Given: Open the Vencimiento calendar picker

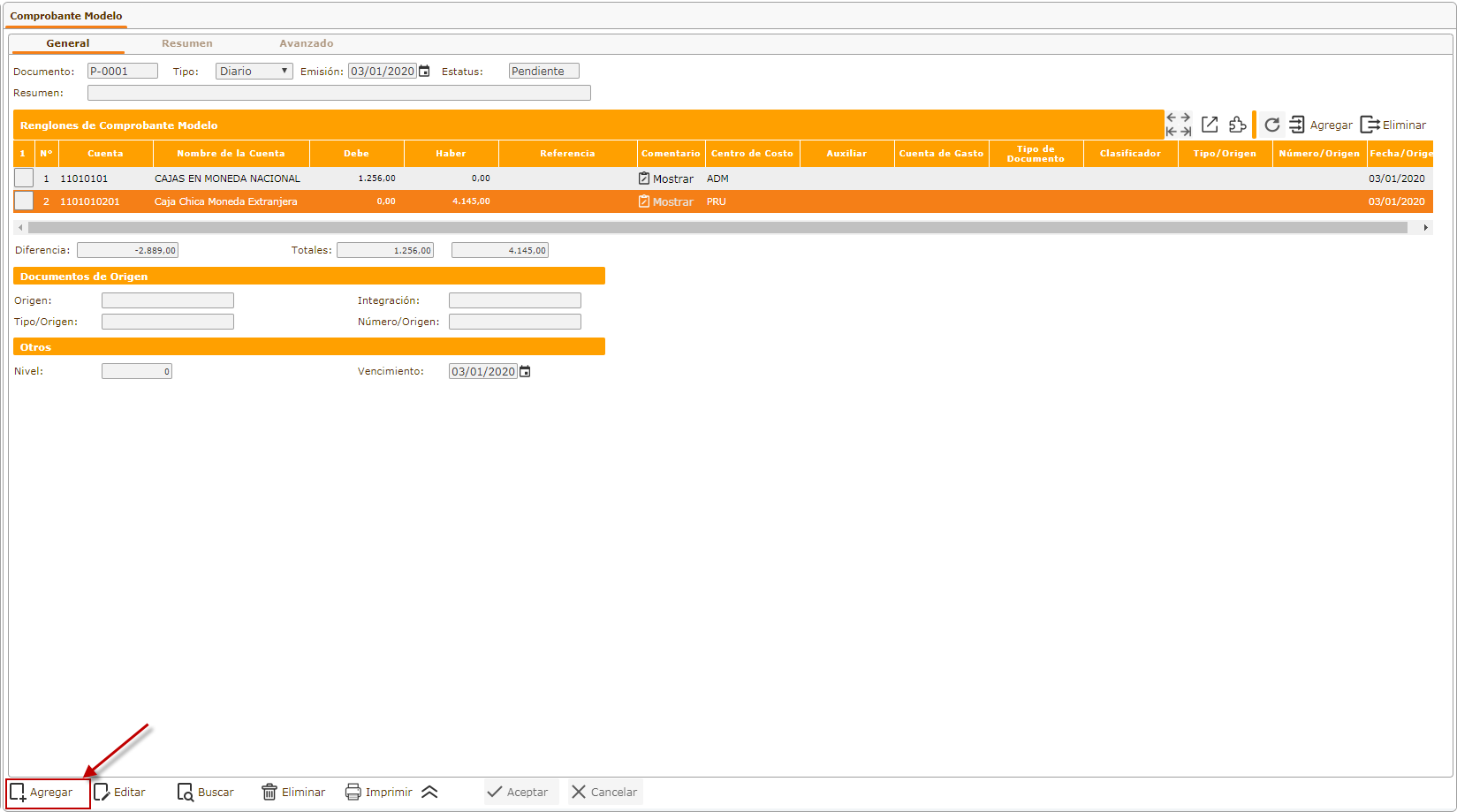Looking at the screenshot, I should 526,372.
